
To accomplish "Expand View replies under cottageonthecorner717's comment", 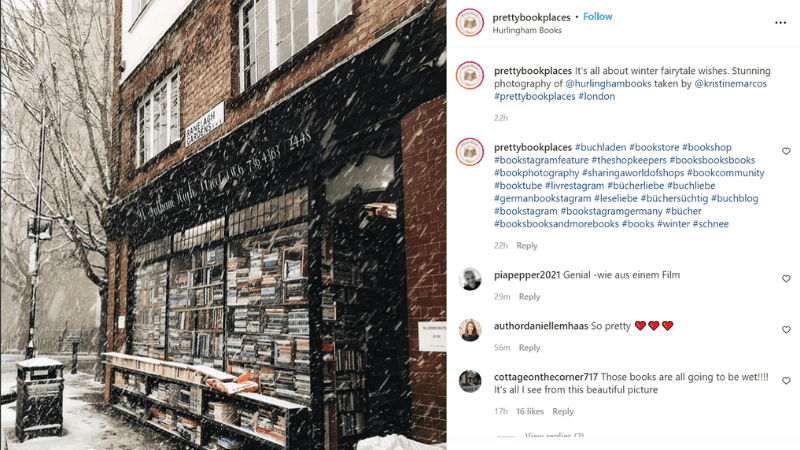I will point(554,436).
